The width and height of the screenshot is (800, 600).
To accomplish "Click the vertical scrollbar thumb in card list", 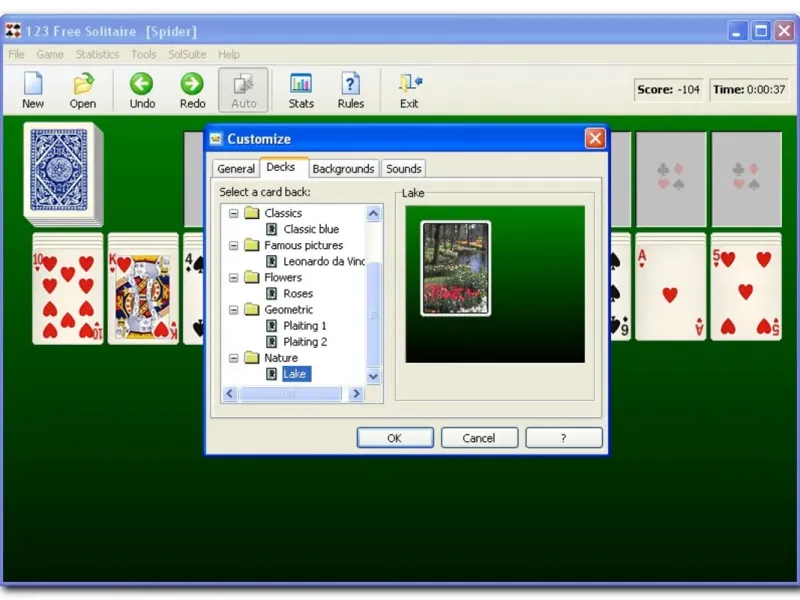I will 373,314.
